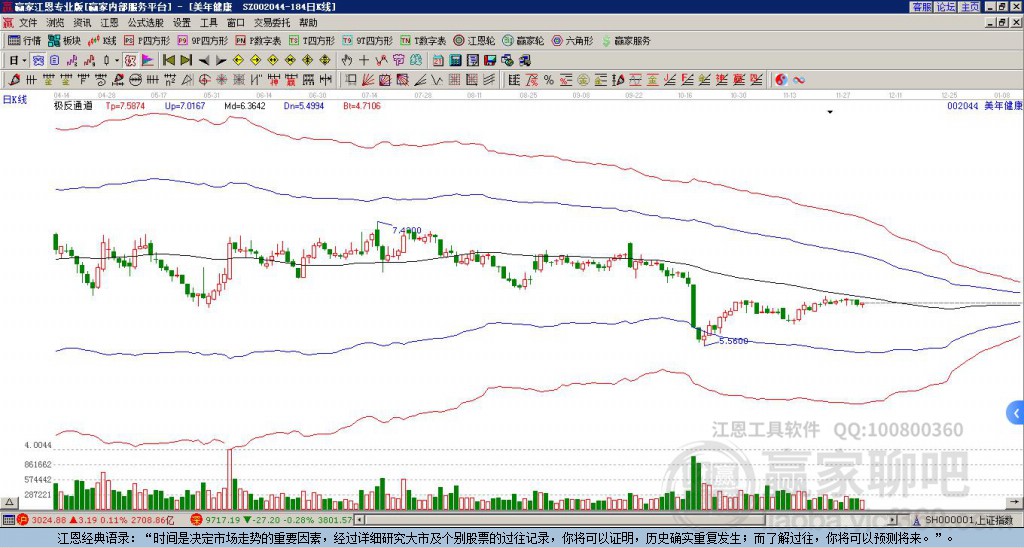Launch the 江恩轮 Gann wheel
1024x548 pixels.
(x=474, y=40)
